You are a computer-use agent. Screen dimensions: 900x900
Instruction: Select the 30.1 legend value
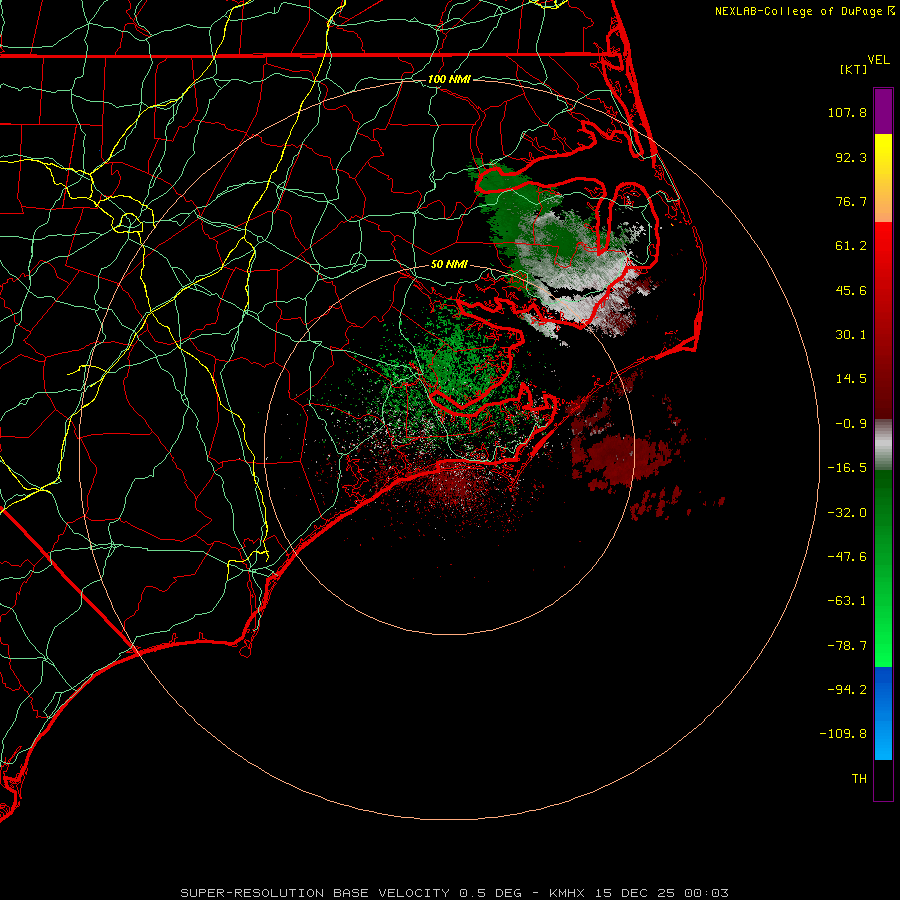coord(851,335)
